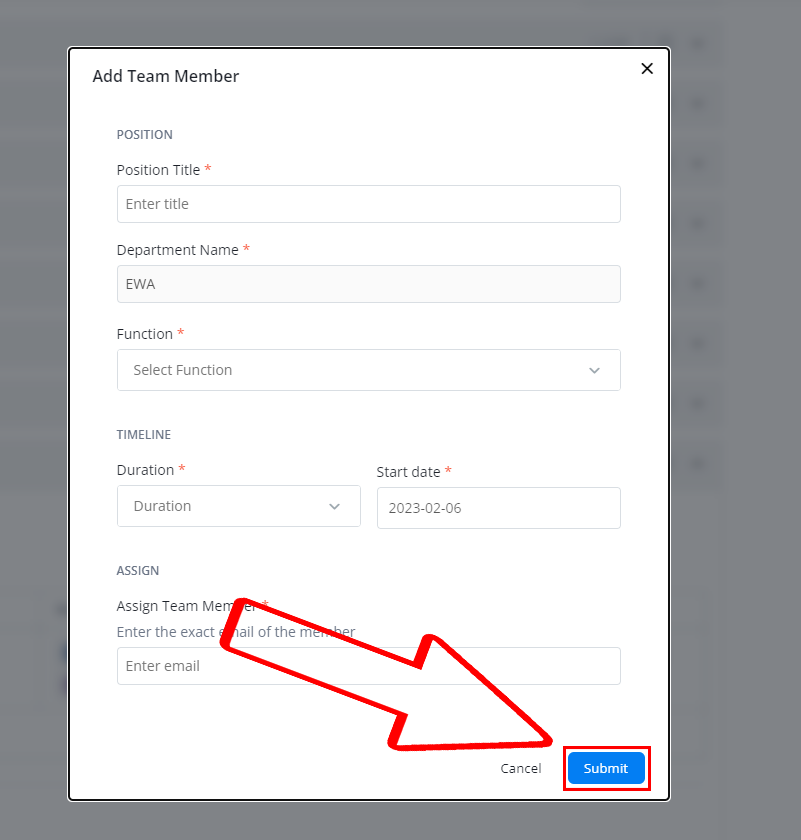Click the Department Name field label
This screenshot has height=840, width=801.
[177, 250]
